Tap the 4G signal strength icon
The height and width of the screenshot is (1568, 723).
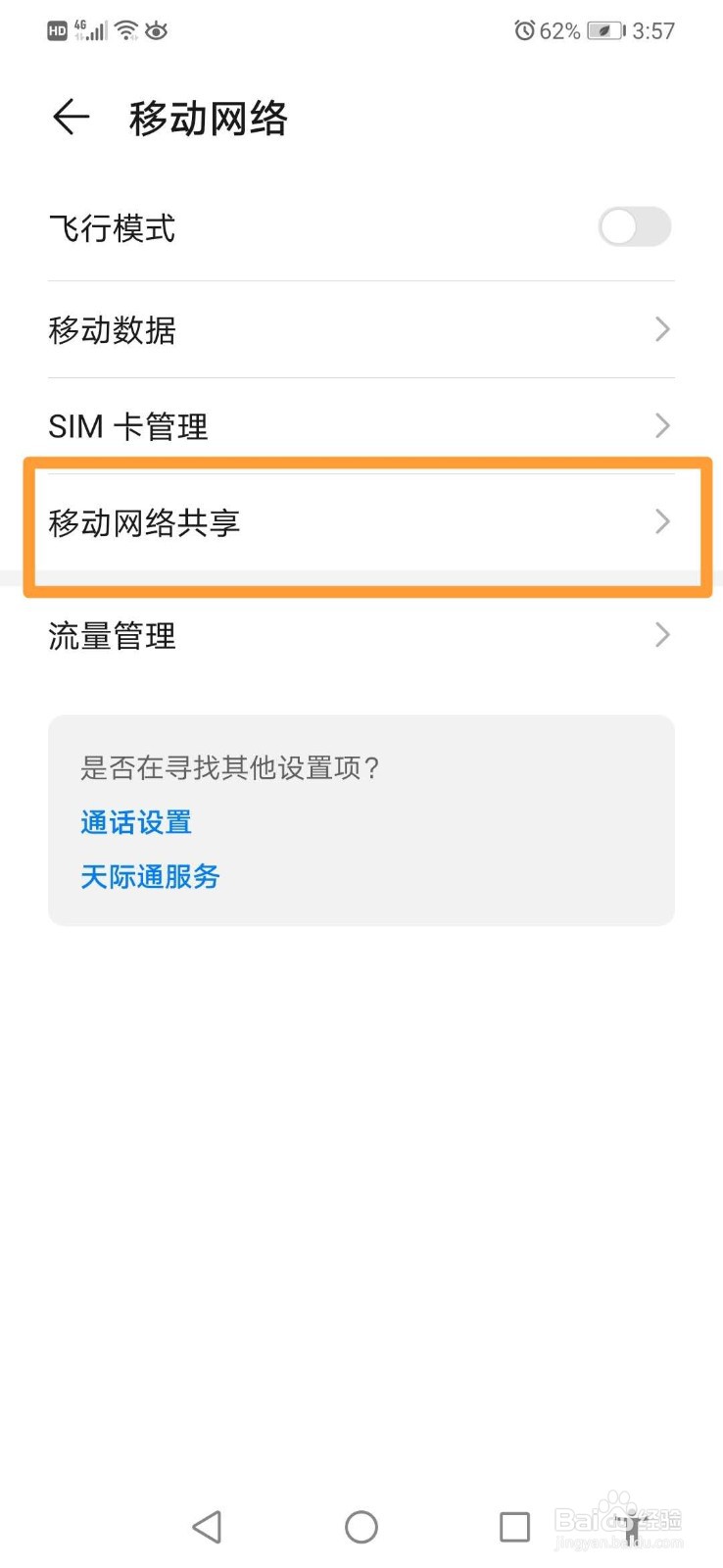pos(90,30)
